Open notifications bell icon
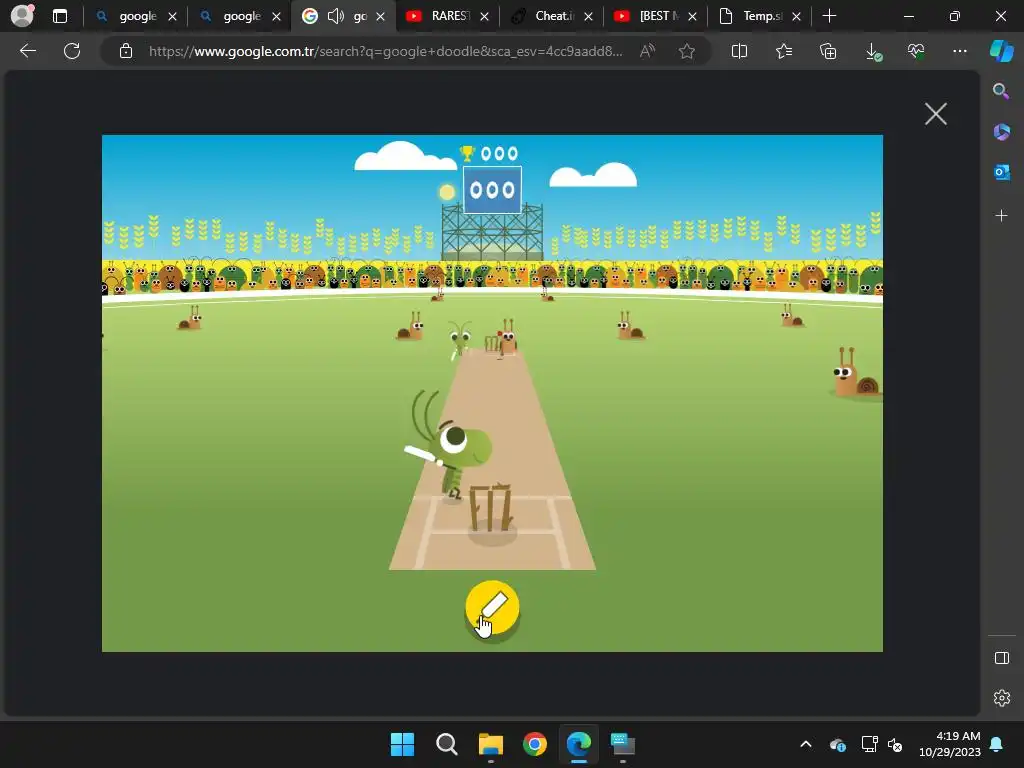This screenshot has height=768, width=1024. pyautogui.click(x=996, y=744)
